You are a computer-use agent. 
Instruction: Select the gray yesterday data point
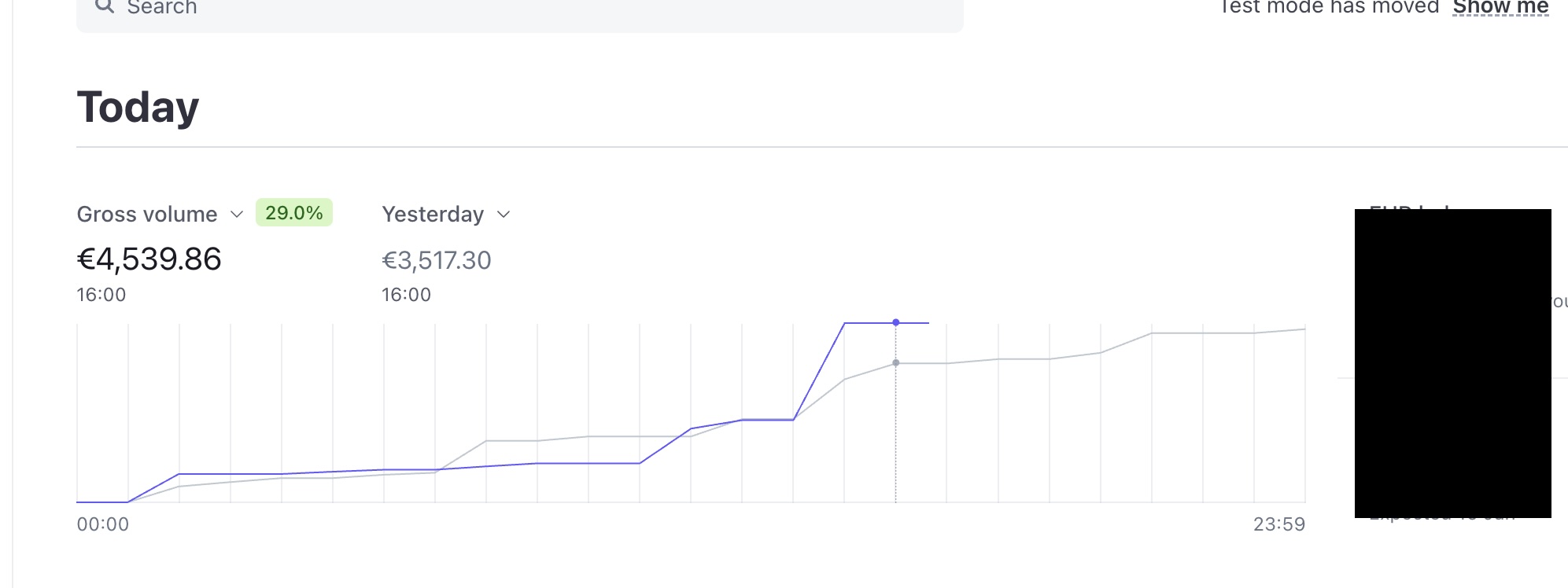tap(895, 363)
